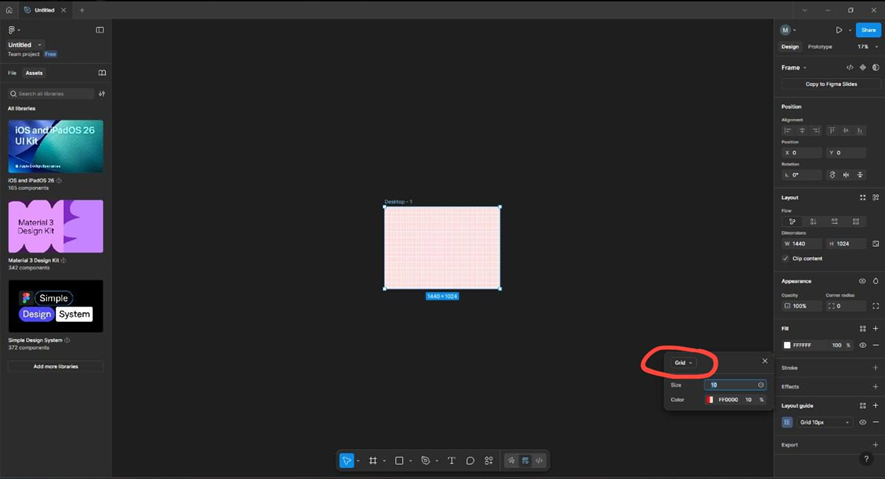Select the Move tool in bottom toolbar

347,460
